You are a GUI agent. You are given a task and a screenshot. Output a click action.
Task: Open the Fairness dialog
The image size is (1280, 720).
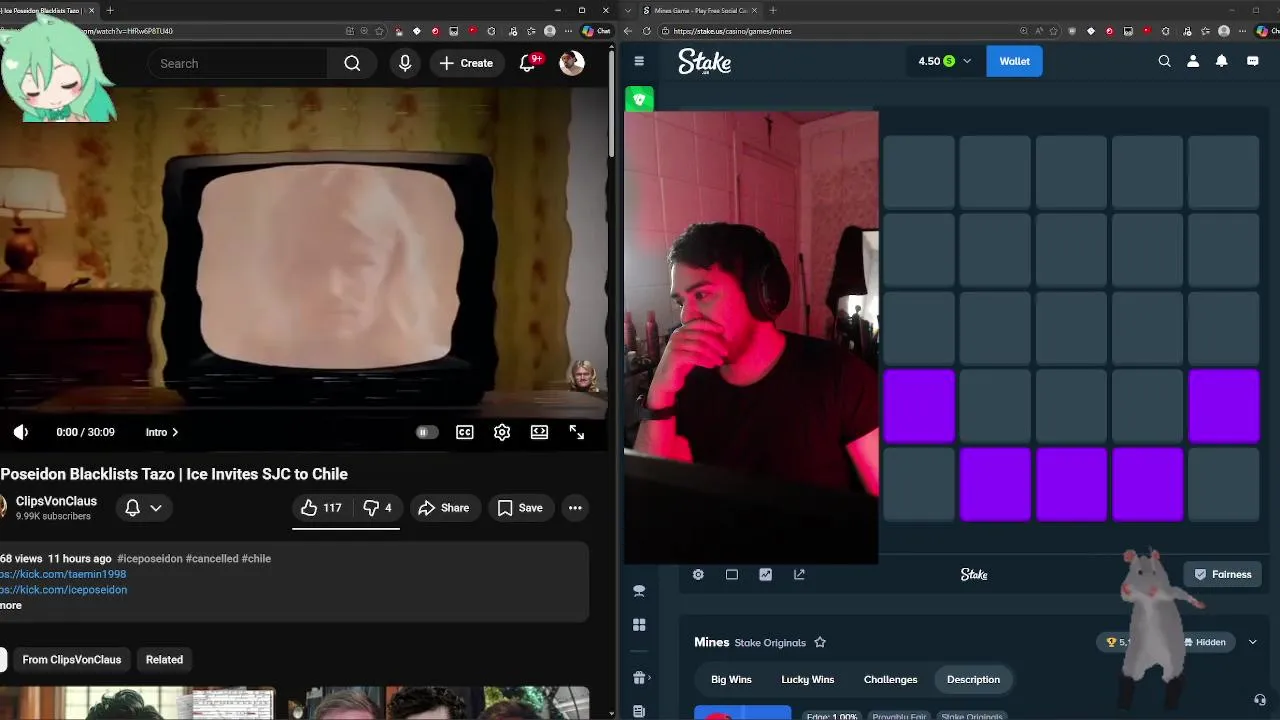1223,574
